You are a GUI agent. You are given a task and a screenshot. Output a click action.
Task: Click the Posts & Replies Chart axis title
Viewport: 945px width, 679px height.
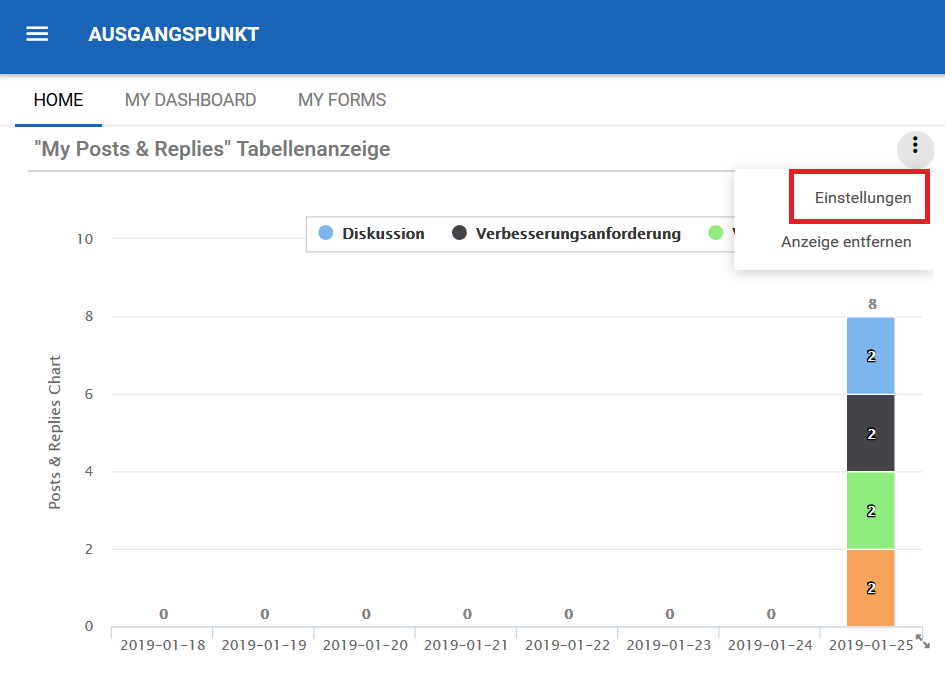55,432
